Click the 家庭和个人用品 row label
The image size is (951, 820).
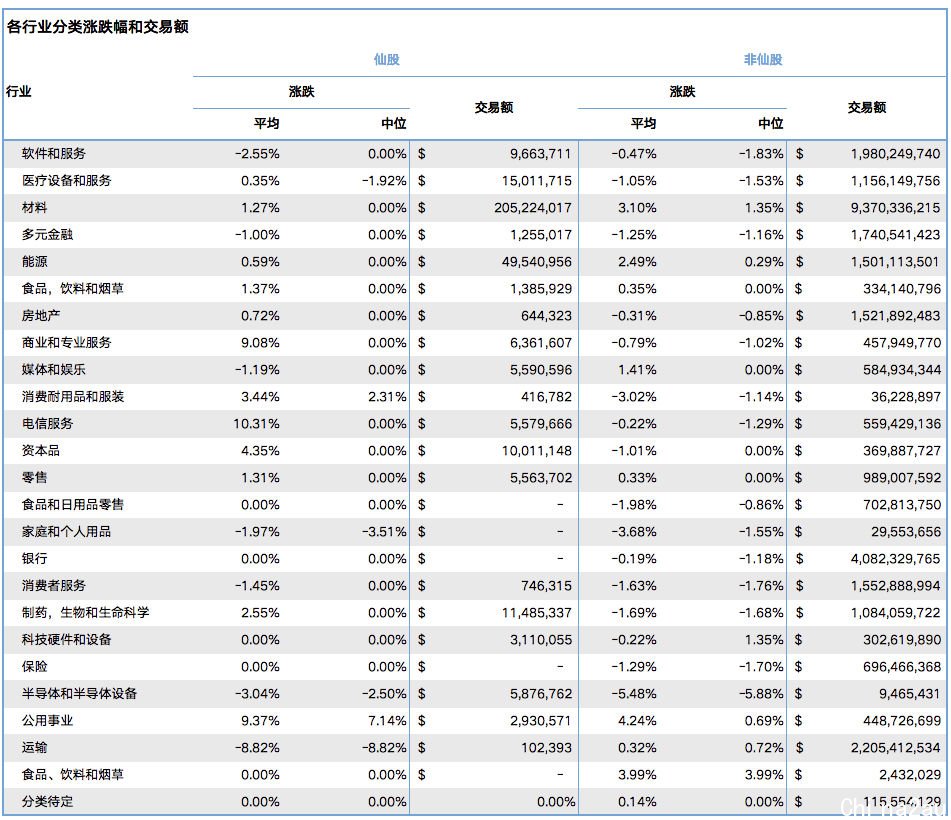[x=66, y=531]
